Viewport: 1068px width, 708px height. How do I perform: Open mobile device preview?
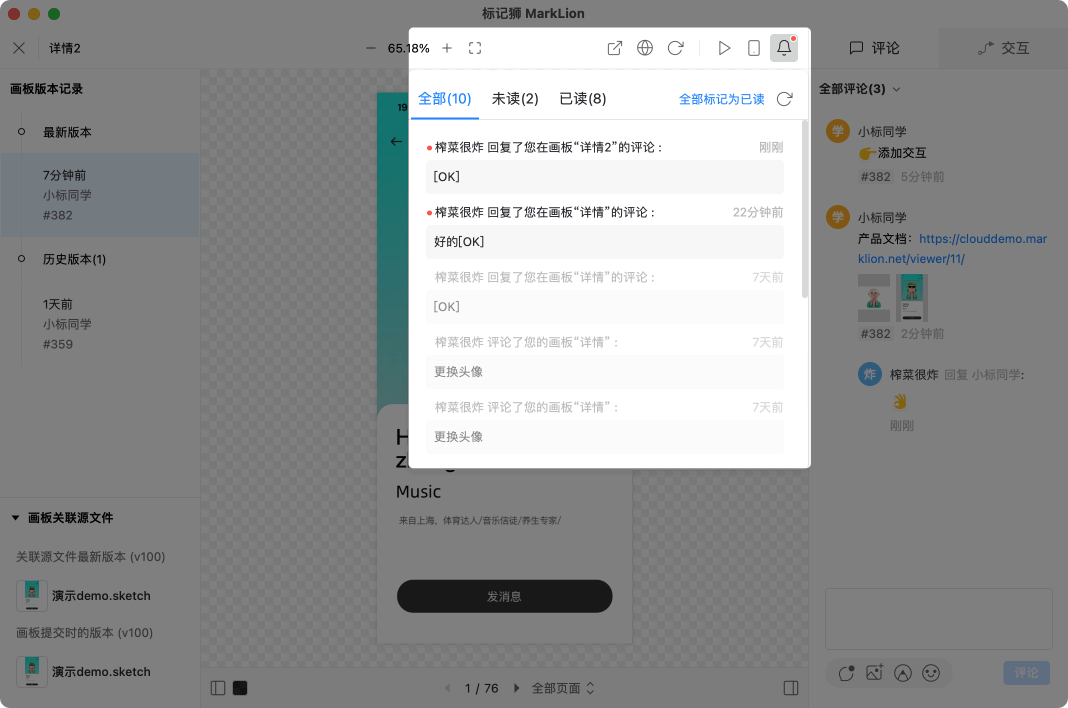pyautogui.click(x=754, y=47)
